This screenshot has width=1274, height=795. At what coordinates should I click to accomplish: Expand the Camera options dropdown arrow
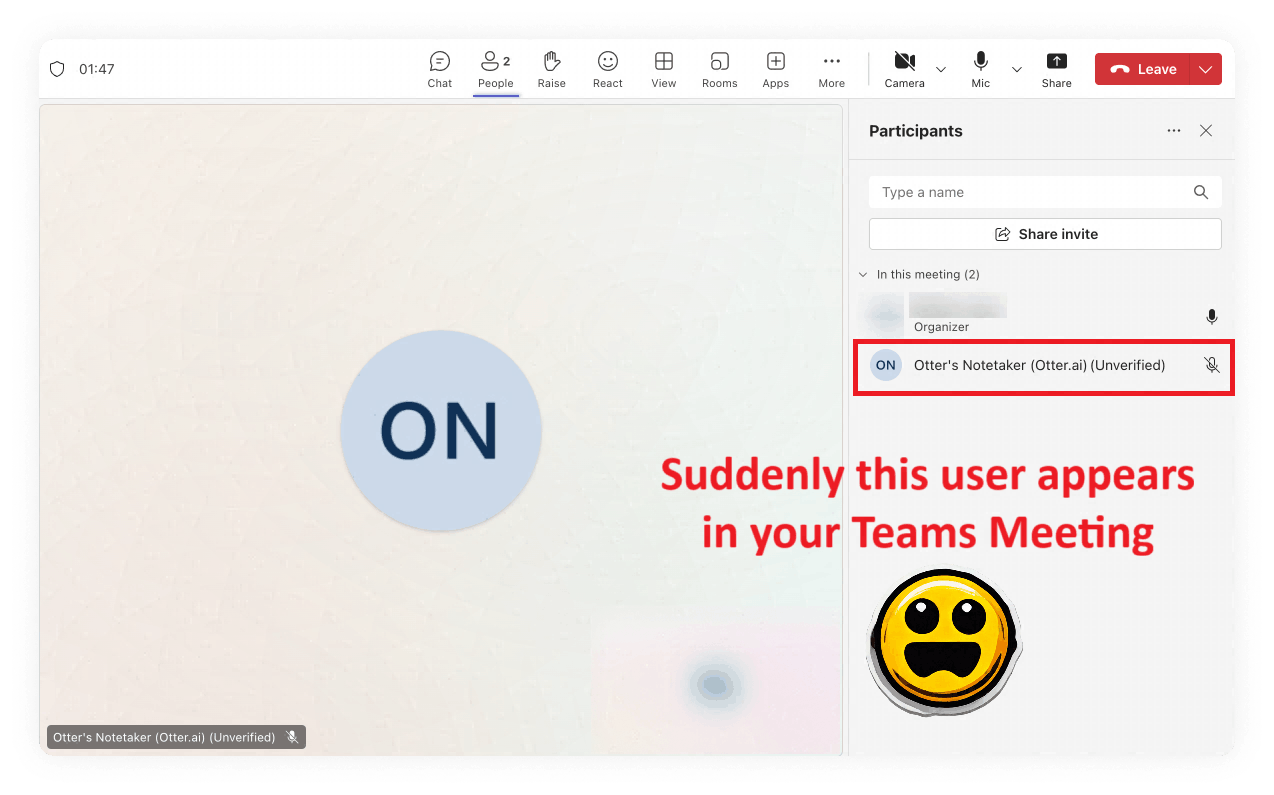[x=941, y=69]
